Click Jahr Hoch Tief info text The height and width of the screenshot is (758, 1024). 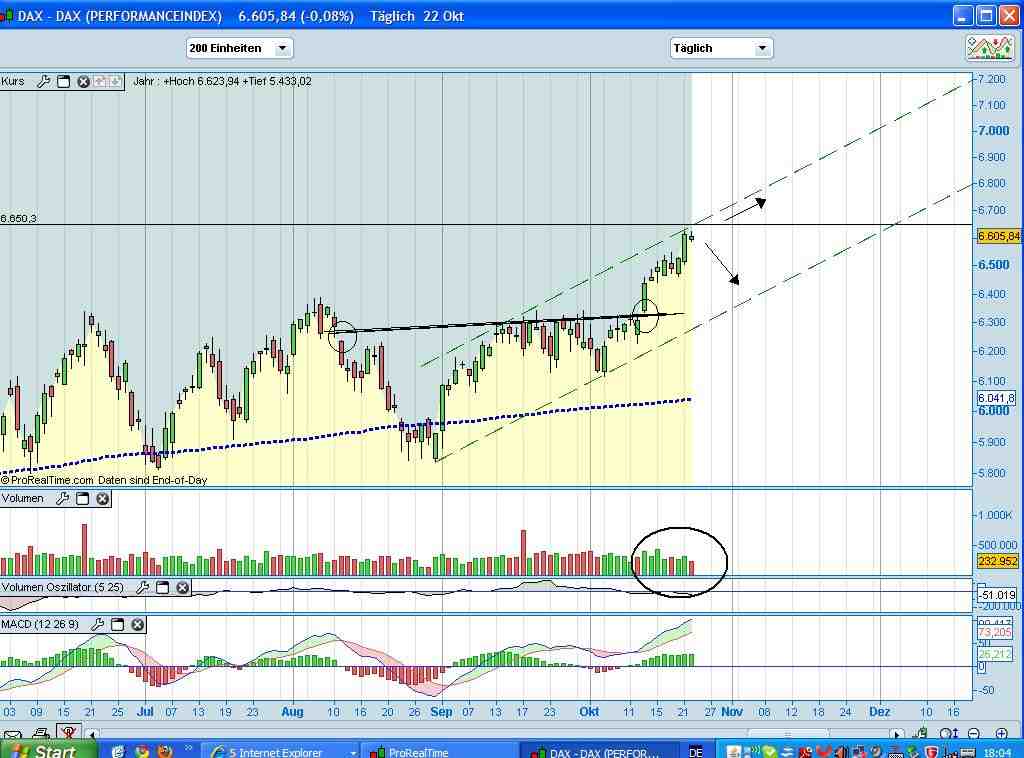coord(222,82)
